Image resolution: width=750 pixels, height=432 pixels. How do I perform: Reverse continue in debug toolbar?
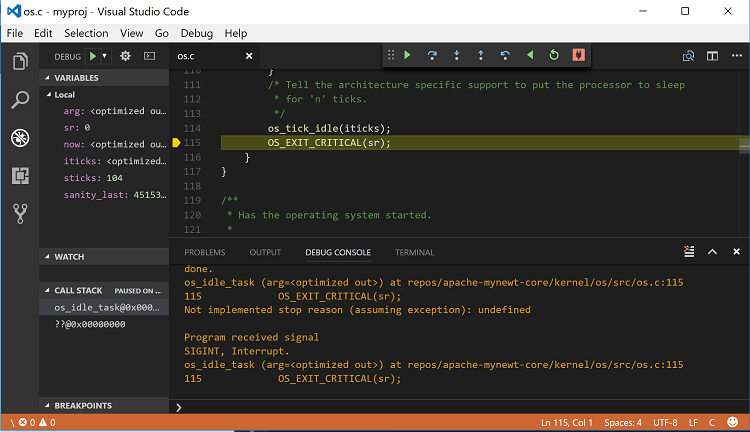[529, 55]
